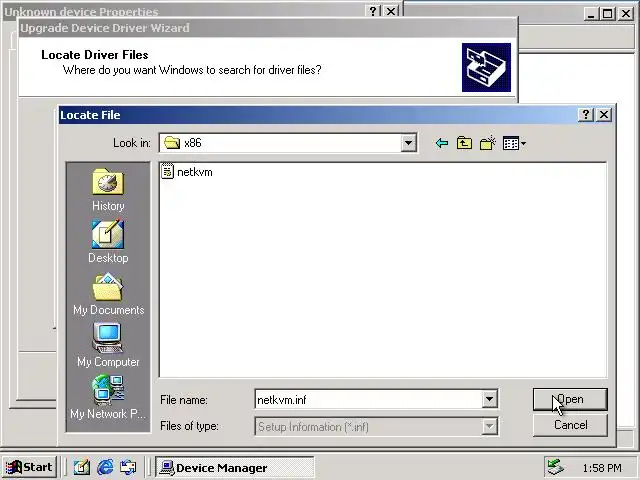Open Outlook Express quick launch icon
Image resolution: width=640 pixels, height=480 pixels.
pos(128,467)
